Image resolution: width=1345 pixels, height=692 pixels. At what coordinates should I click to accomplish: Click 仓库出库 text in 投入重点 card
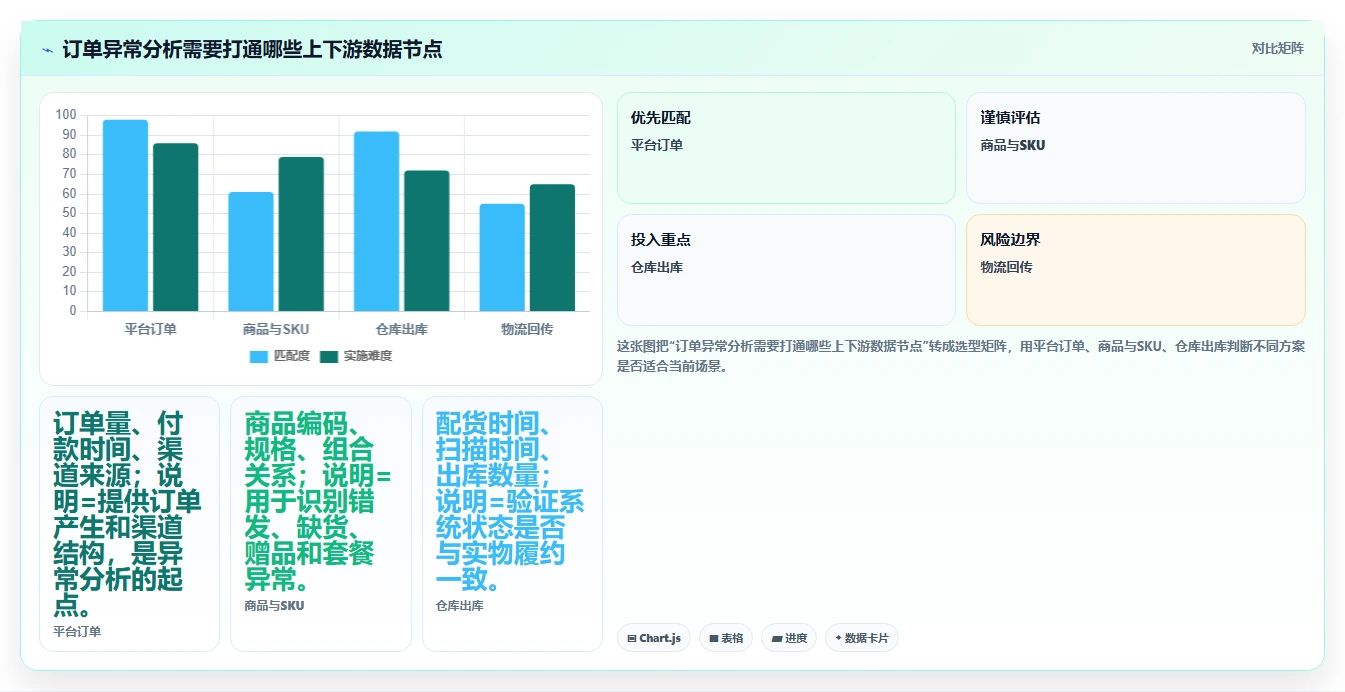point(657,267)
